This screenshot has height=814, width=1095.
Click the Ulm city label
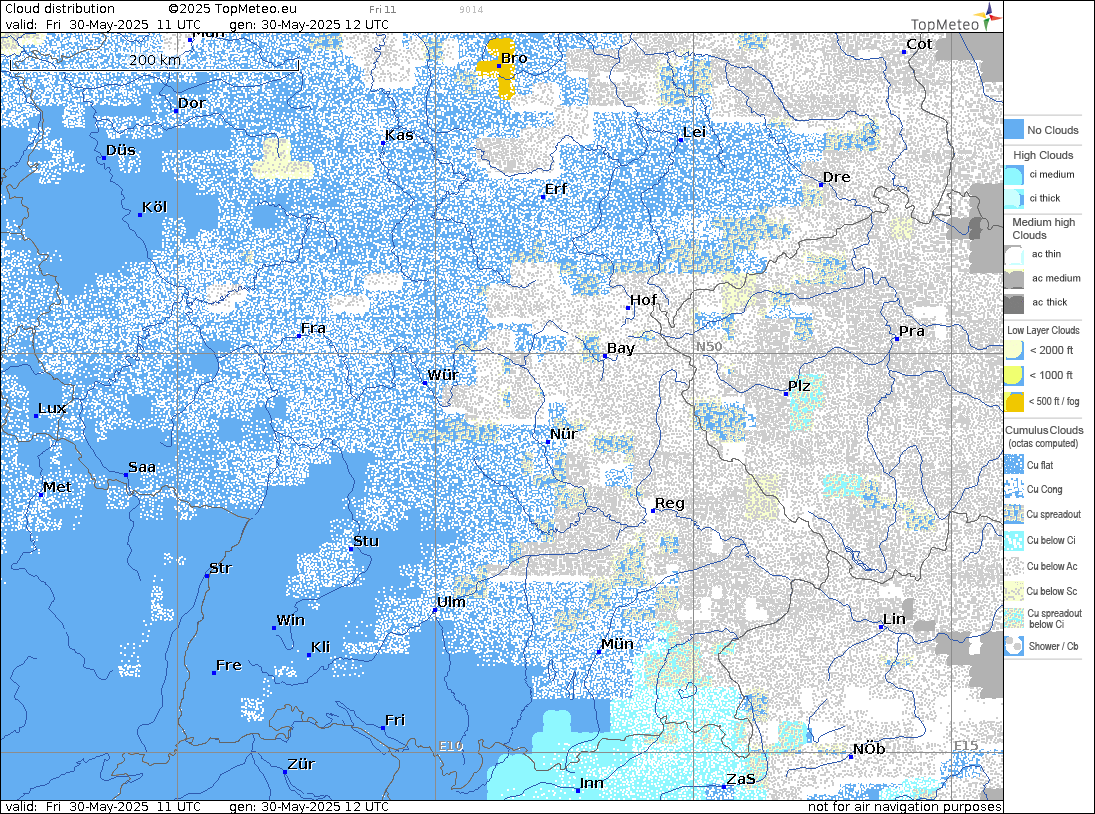(451, 602)
